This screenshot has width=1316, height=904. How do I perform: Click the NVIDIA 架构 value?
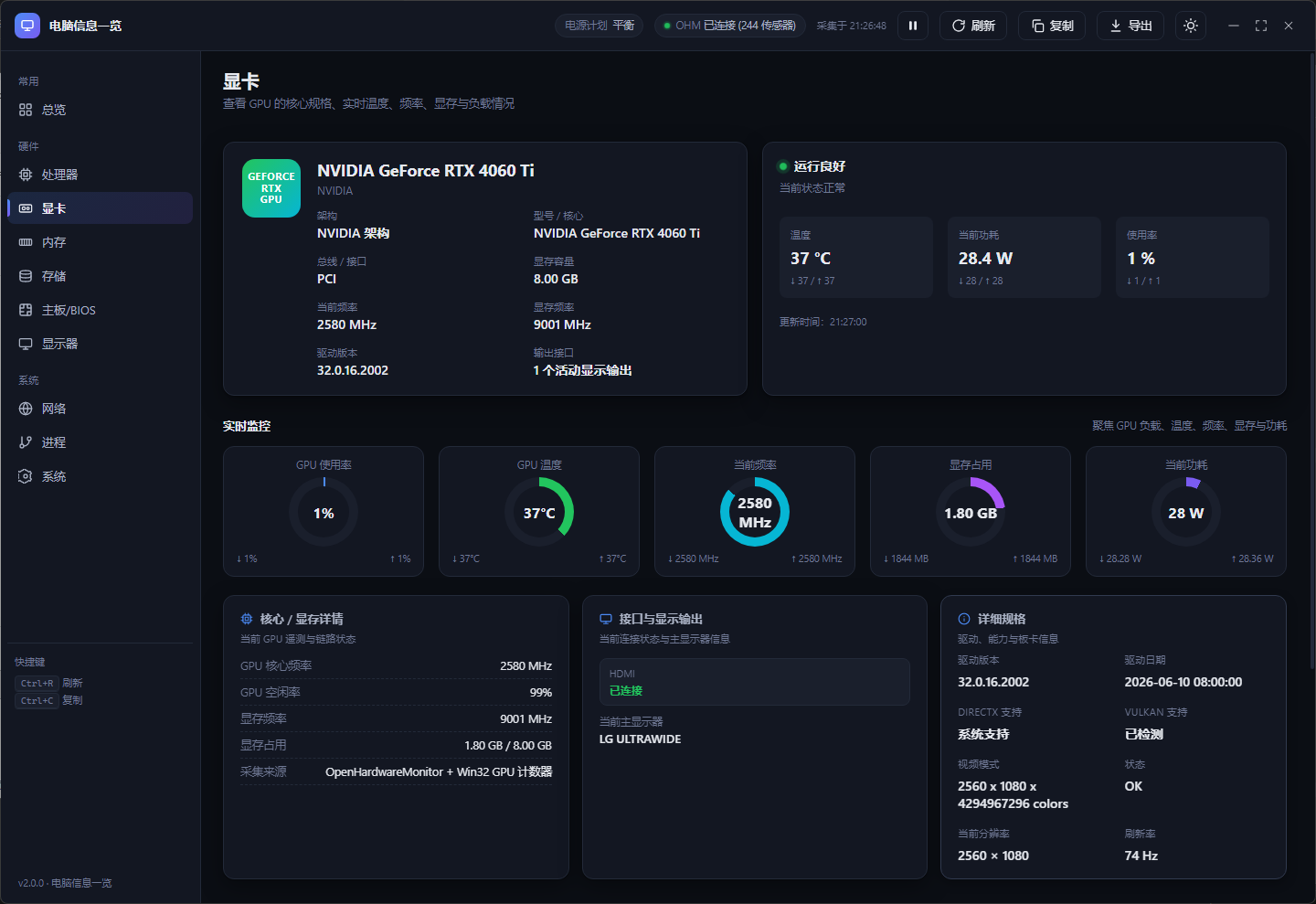pyautogui.click(x=354, y=233)
